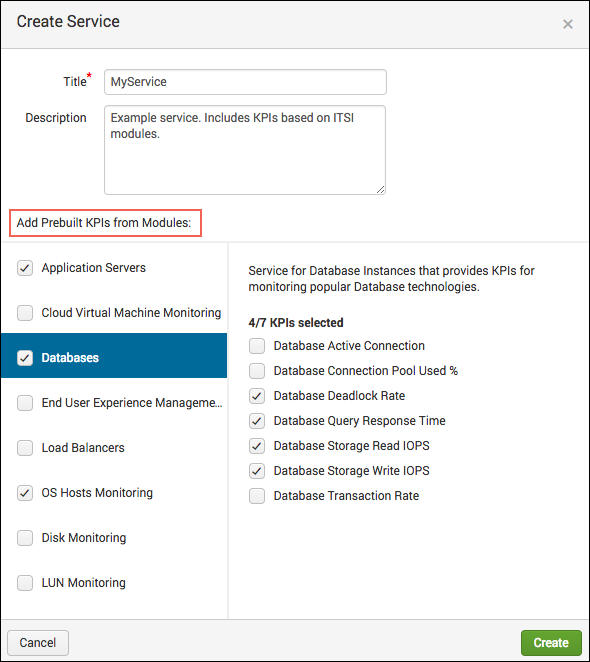590x662 pixels.
Task: Enable the LUN Monitoring module
Action: click(25, 583)
